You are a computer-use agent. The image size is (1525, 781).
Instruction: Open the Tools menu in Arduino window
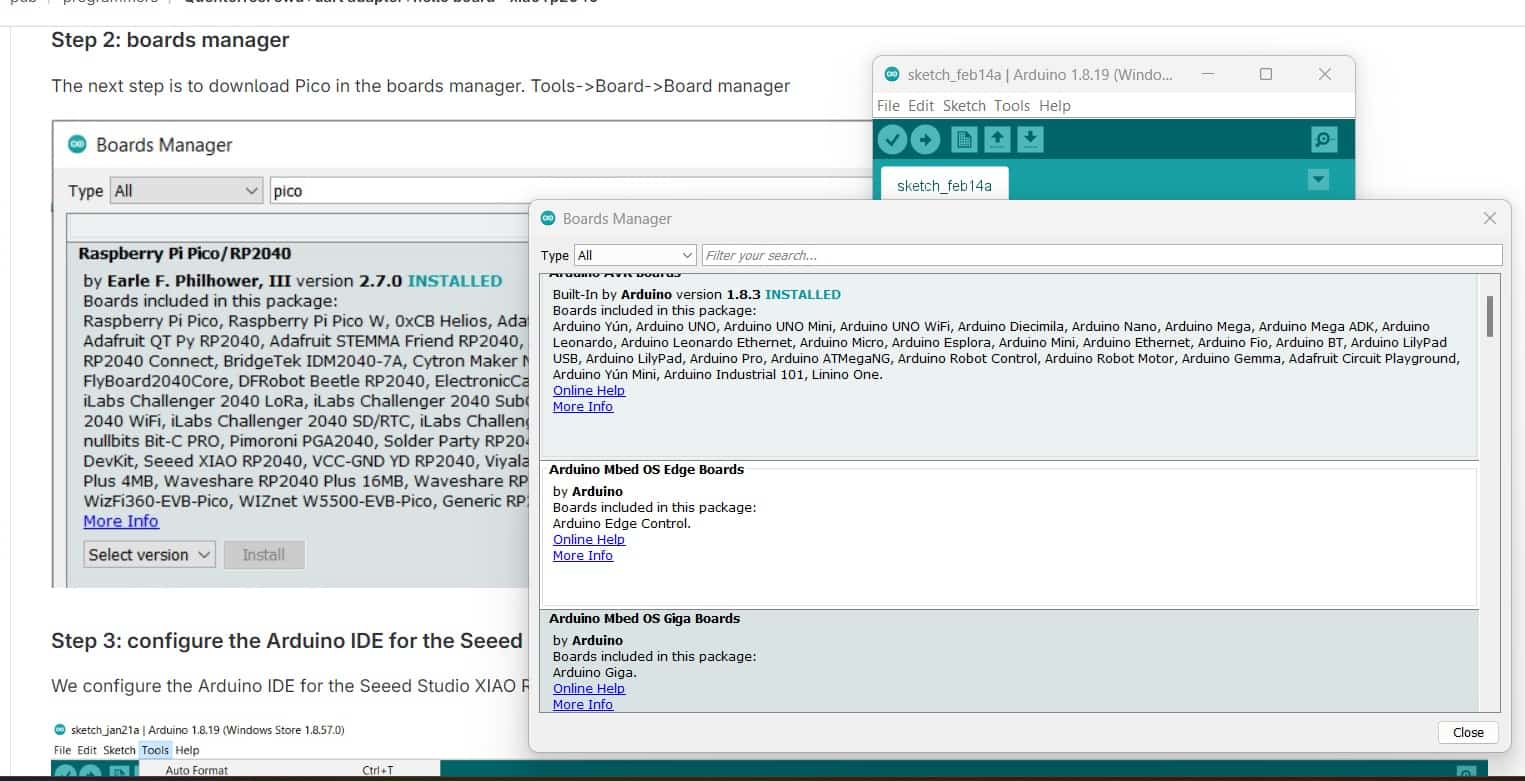click(1012, 105)
